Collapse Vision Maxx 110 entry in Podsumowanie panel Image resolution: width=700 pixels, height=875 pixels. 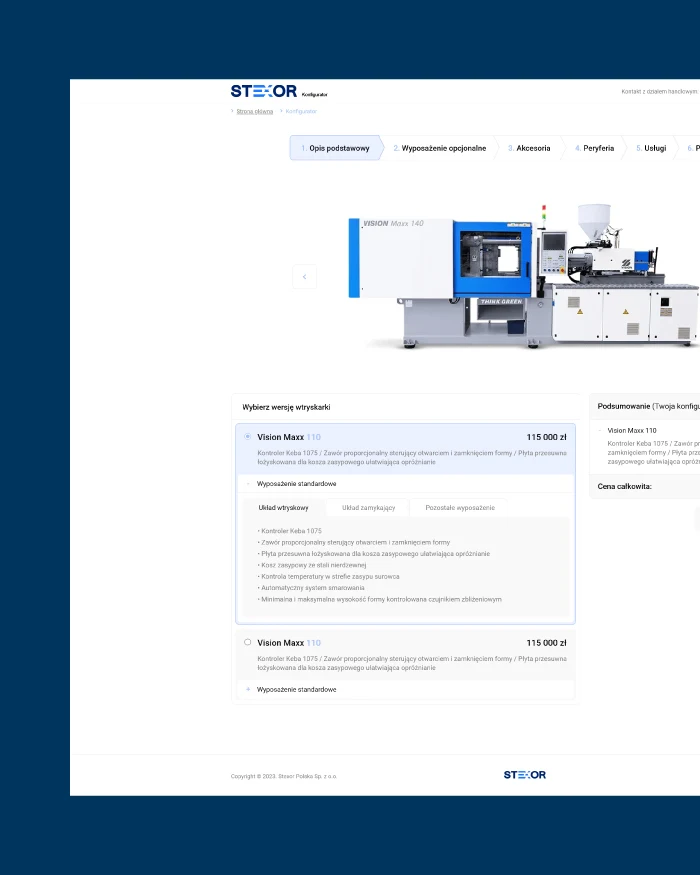click(600, 430)
